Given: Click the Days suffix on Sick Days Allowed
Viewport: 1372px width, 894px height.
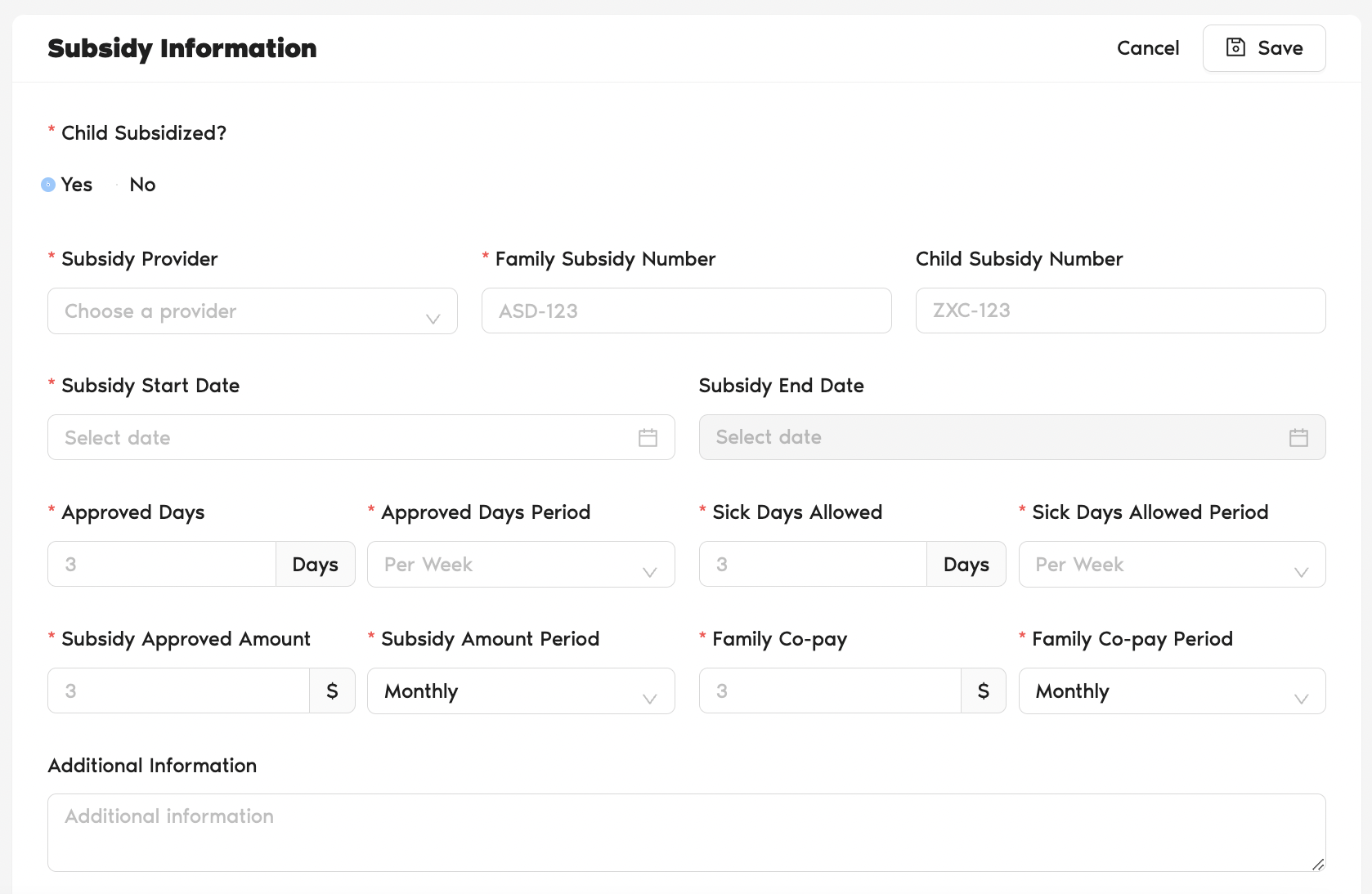Looking at the screenshot, I should 966,565.
